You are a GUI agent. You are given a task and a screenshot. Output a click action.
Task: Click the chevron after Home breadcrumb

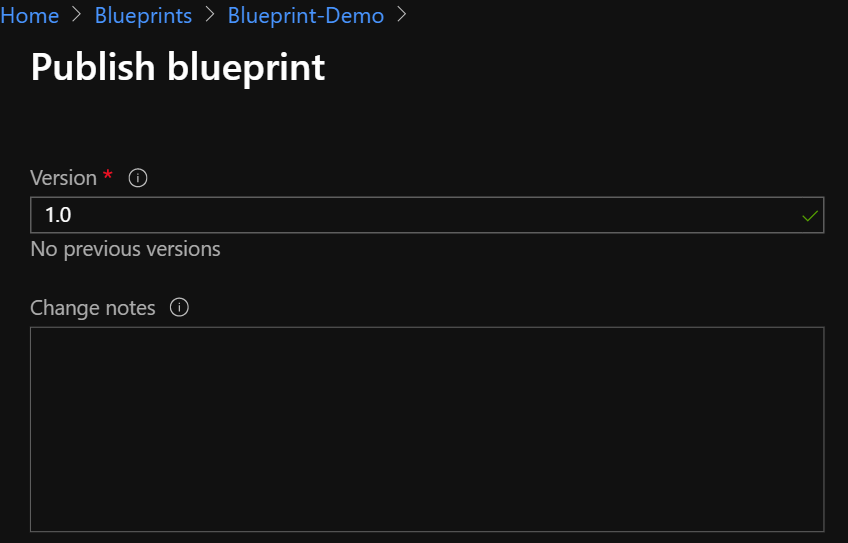[77, 16]
